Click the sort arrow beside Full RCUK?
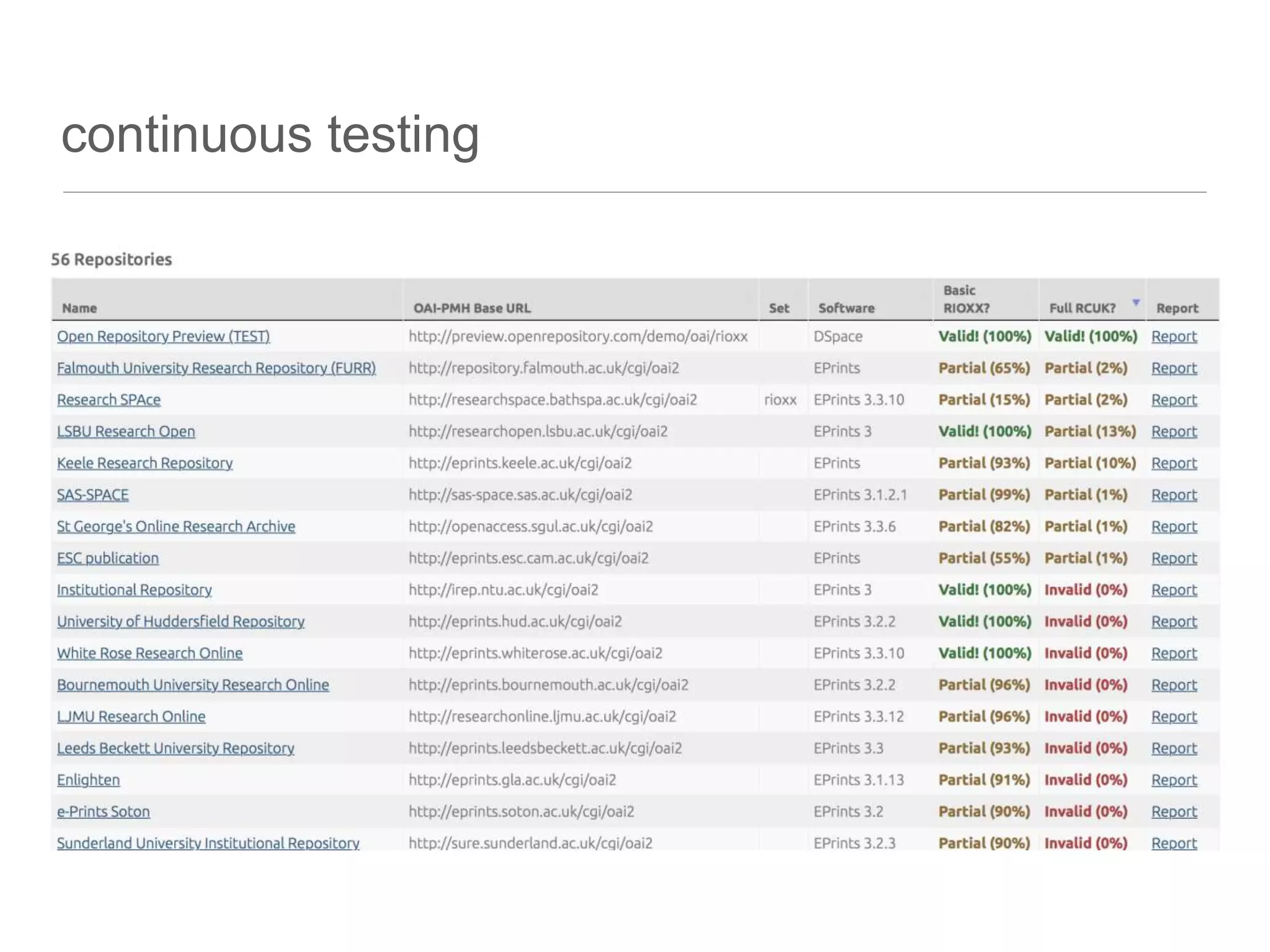 click(1136, 302)
